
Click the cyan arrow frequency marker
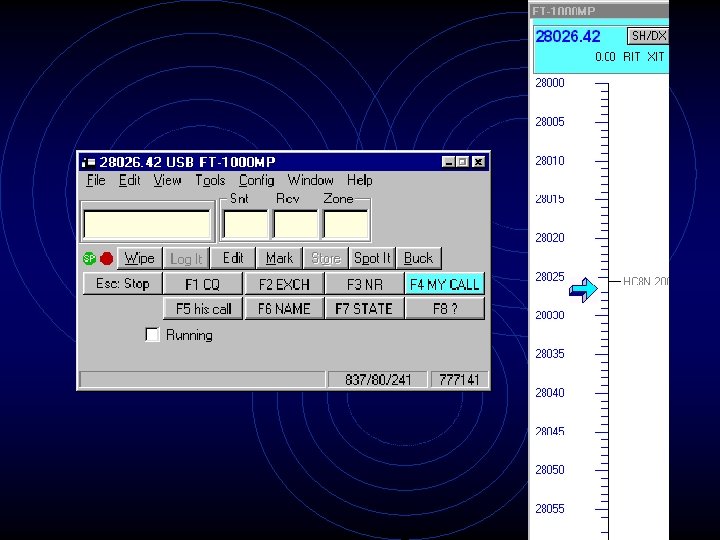(x=583, y=290)
